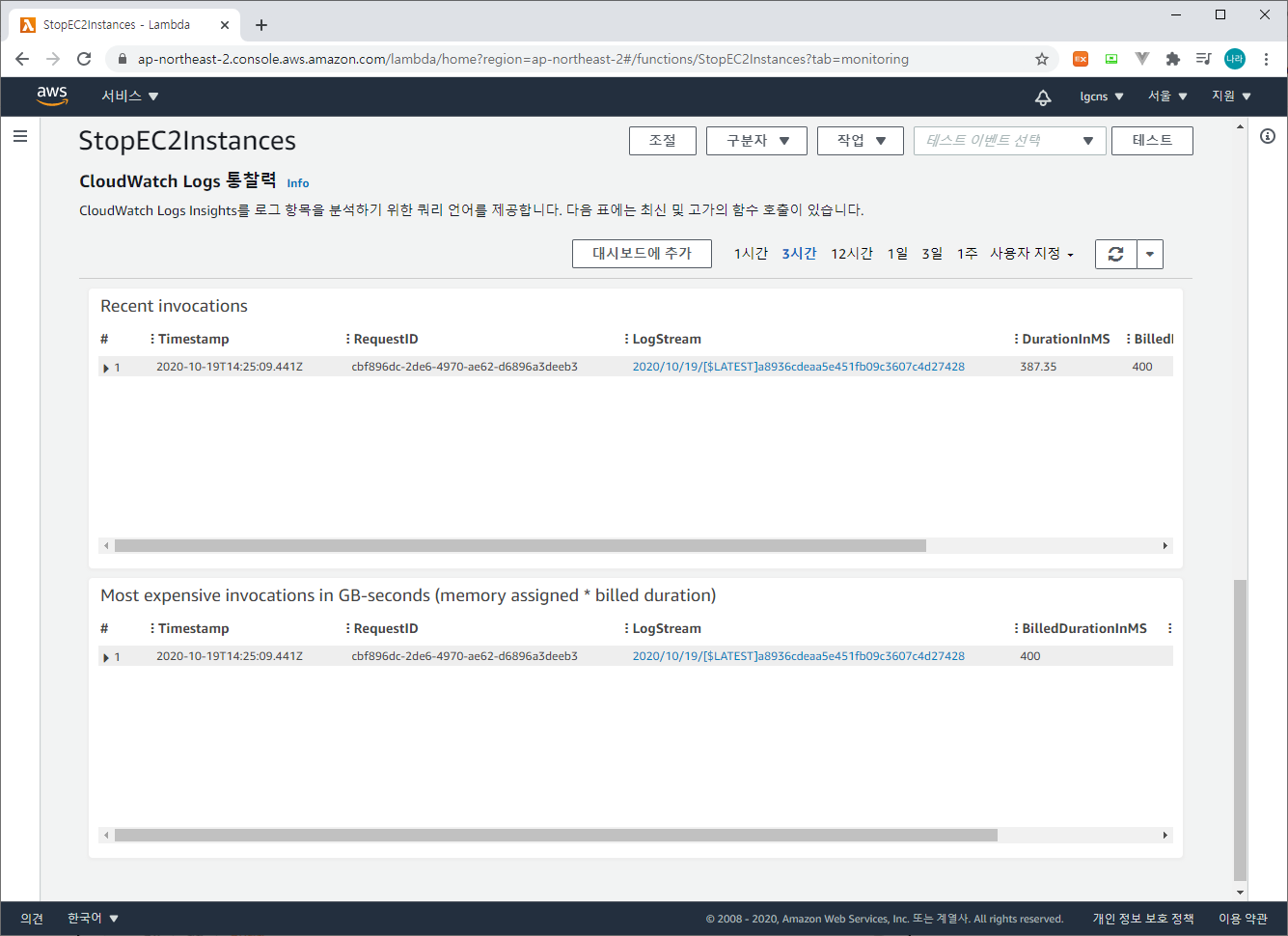Screen dimensions: 1288x936
Task: Open a new browser tab
Action: [x=261, y=25]
